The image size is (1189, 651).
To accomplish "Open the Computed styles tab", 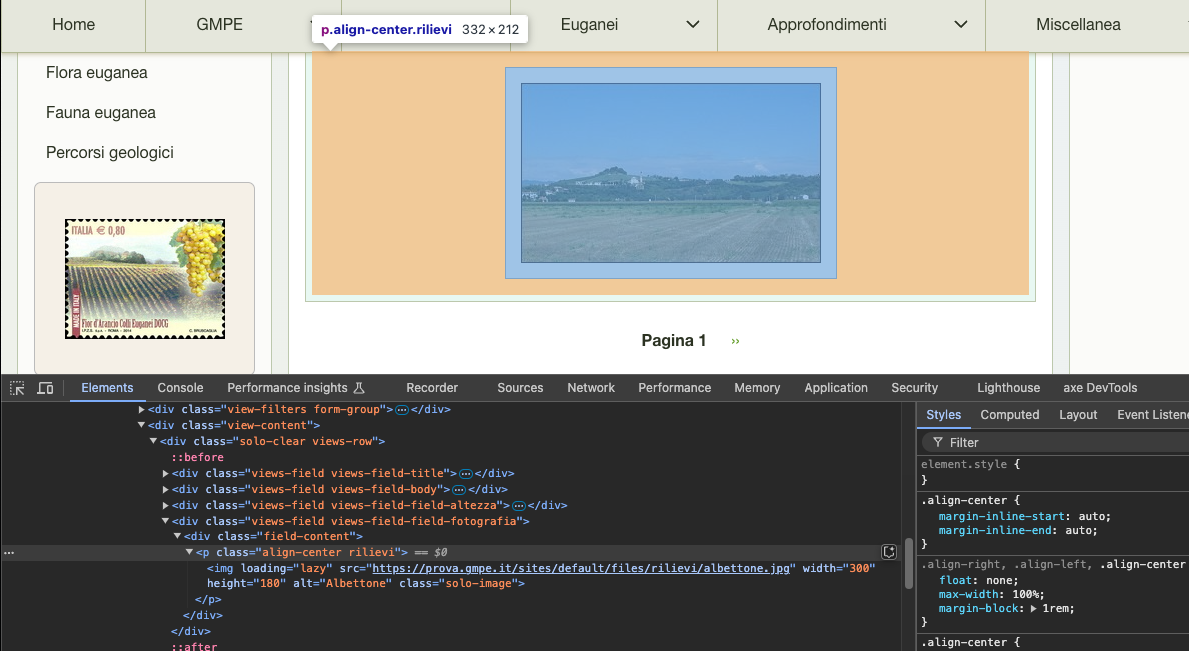I will (x=1009, y=415).
